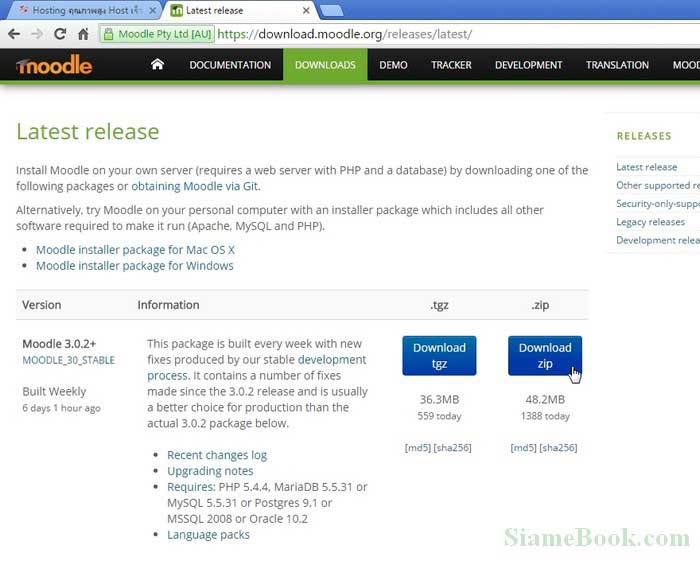Click the 'RELEASES' sidebar heading
This screenshot has width=700, height=565.
click(x=644, y=136)
